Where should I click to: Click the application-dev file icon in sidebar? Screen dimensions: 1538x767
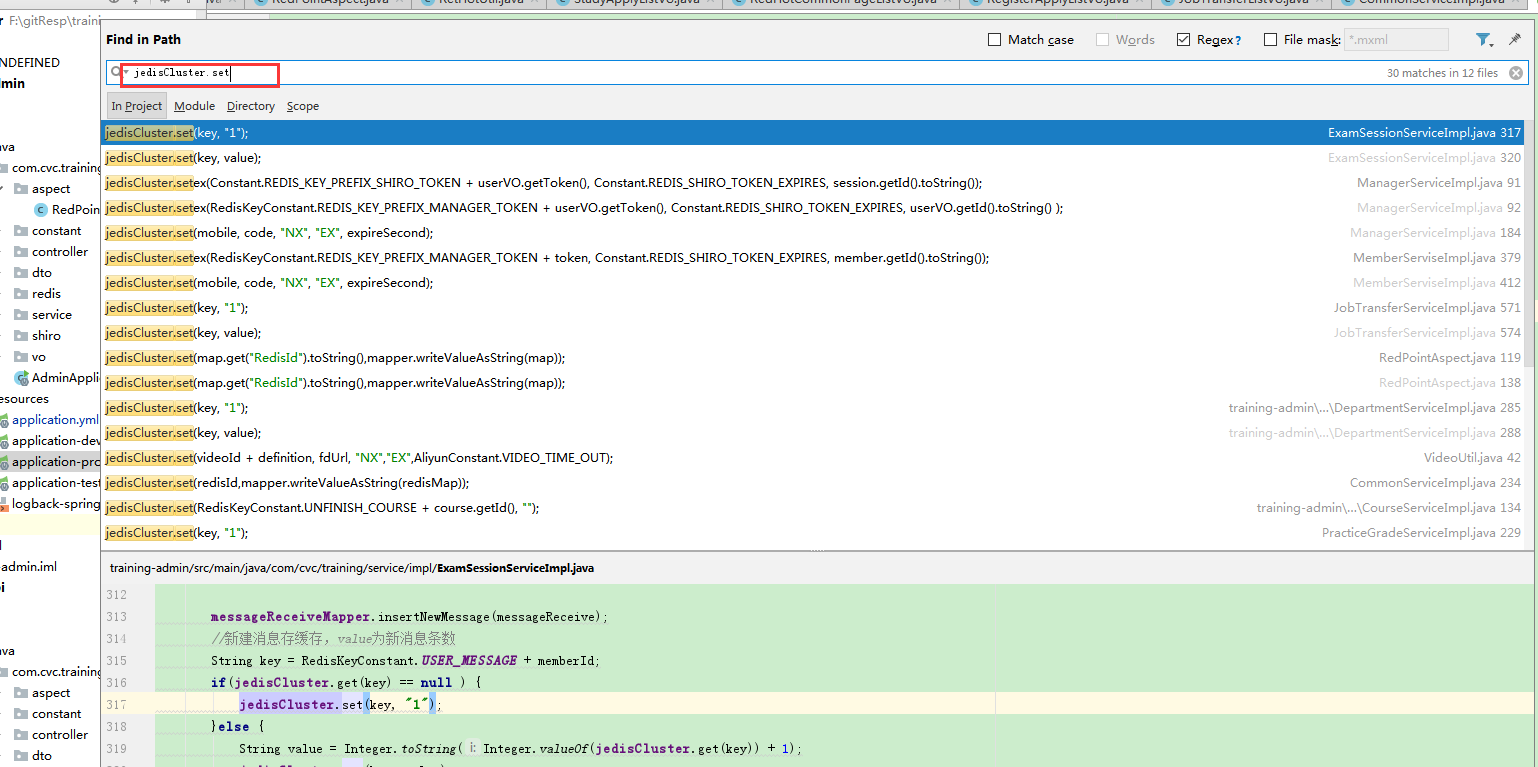(x=7, y=440)
